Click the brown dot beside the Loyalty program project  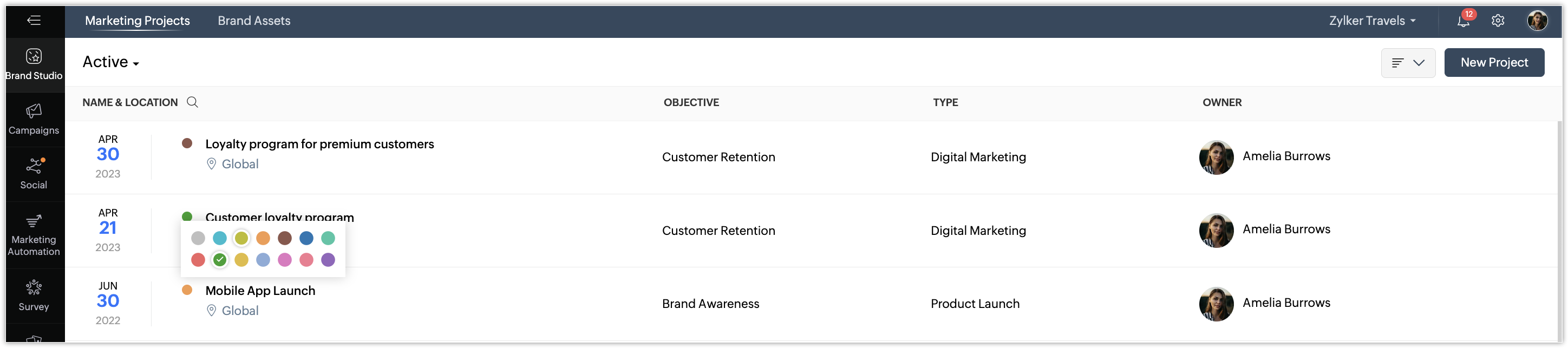click(187, 143)
